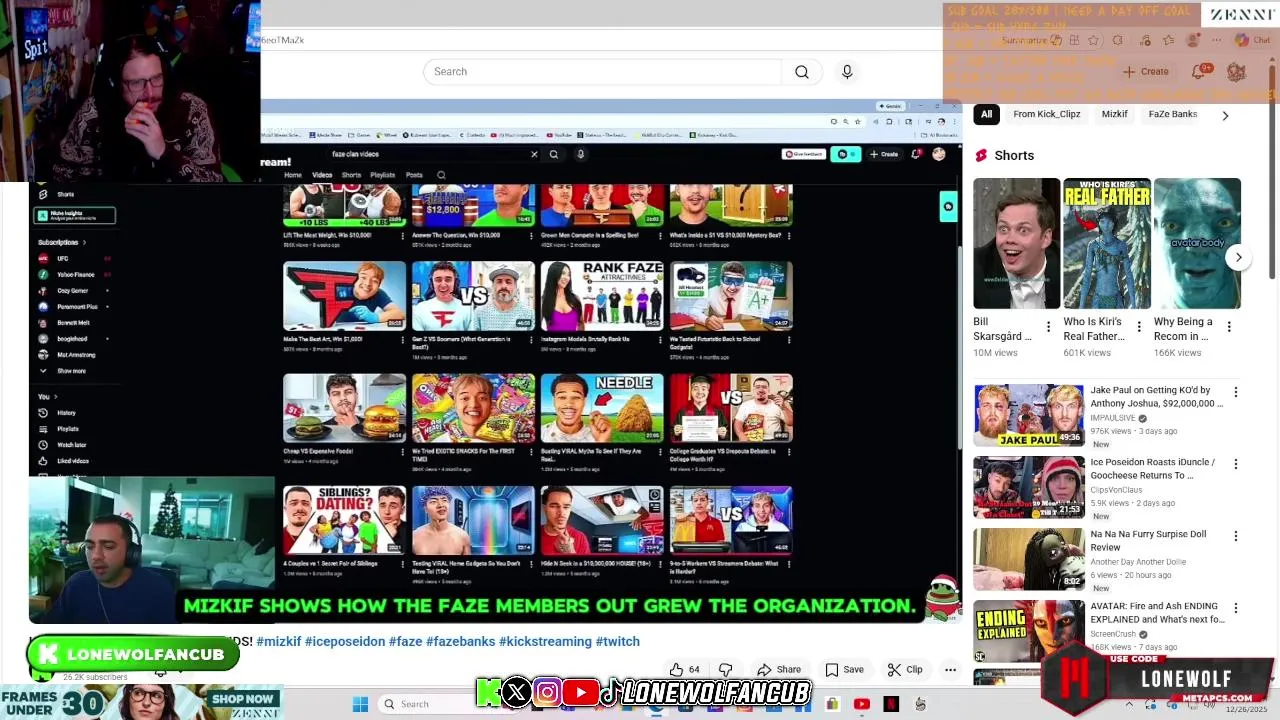Open the Ending Explained Avatar thumbnail
The image size is (1280, 720).
tap(1029, 631)
